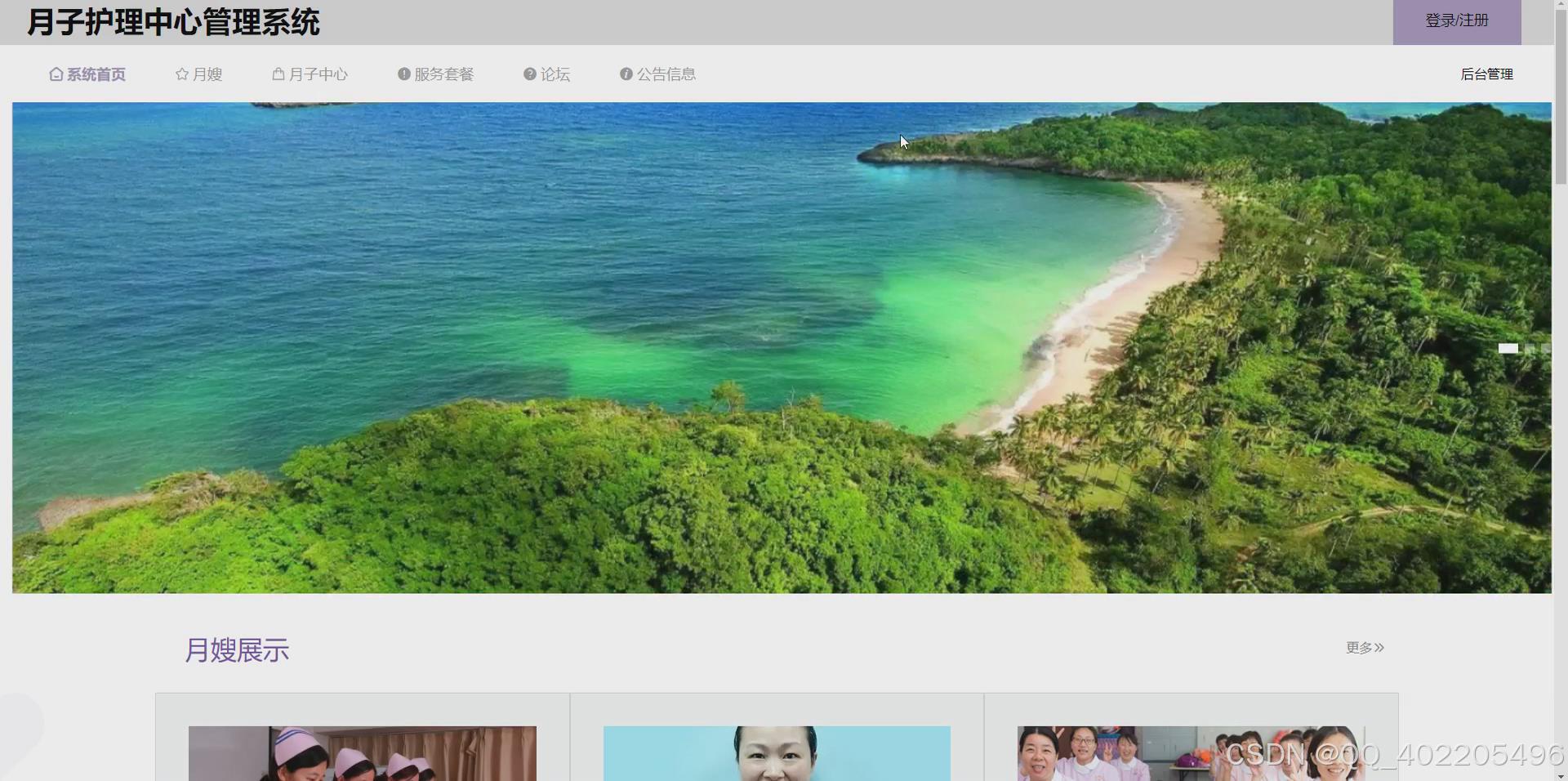This screenshot has width=1568, height=781.
Task: Click the scrollbar down arrow
Action: 1561,775
